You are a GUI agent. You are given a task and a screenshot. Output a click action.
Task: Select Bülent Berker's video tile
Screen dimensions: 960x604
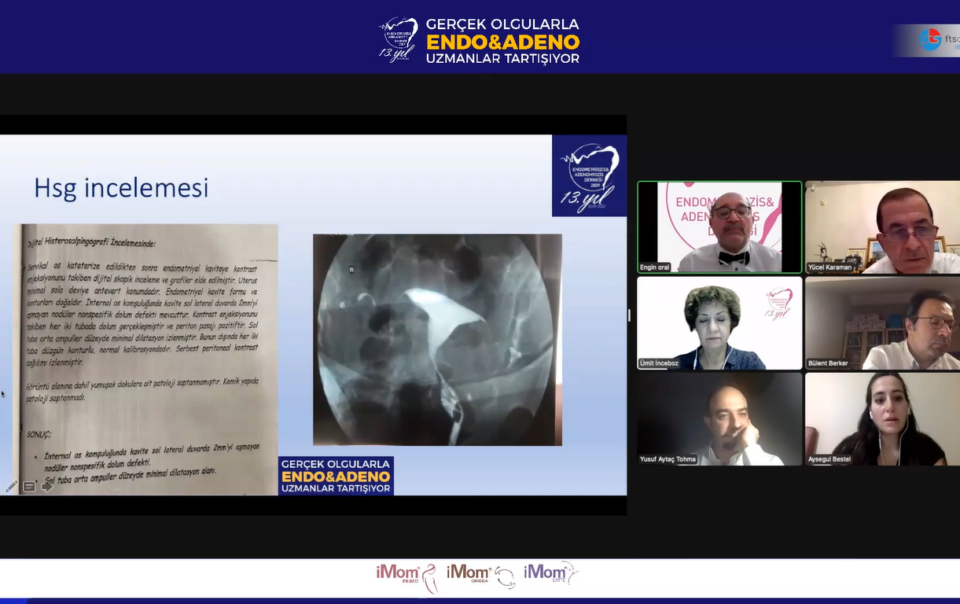[882, 323]
